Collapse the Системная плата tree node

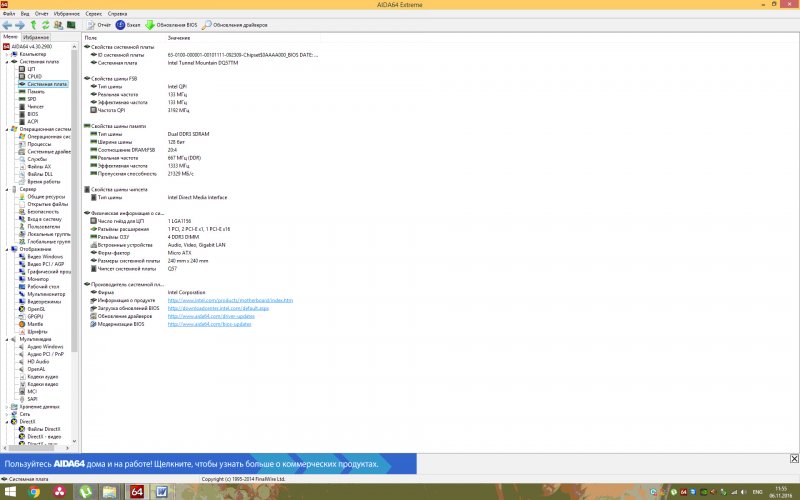tap(7, 61)
